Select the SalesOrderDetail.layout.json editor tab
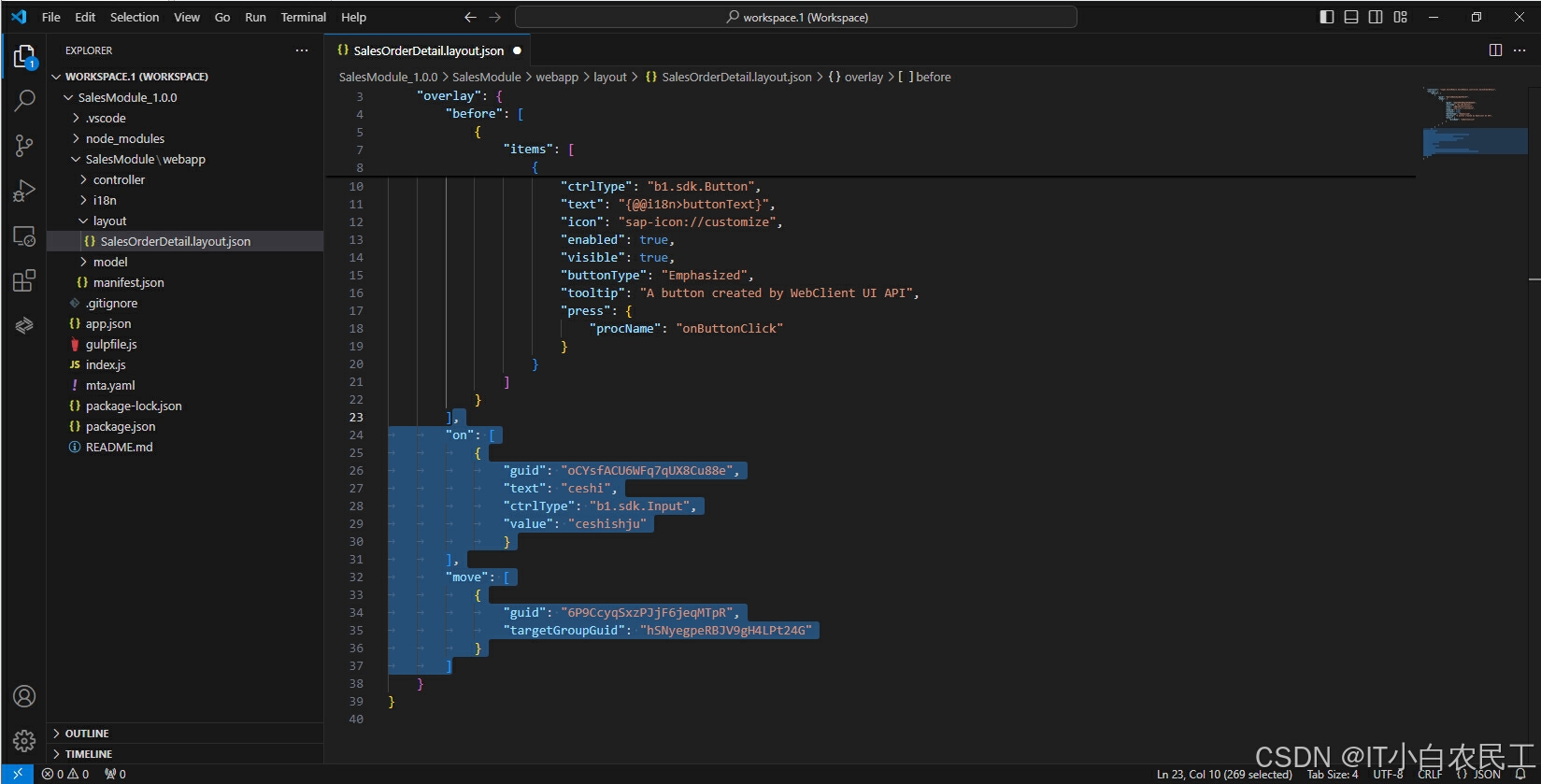1541x784 pixels. pos(428,50)
